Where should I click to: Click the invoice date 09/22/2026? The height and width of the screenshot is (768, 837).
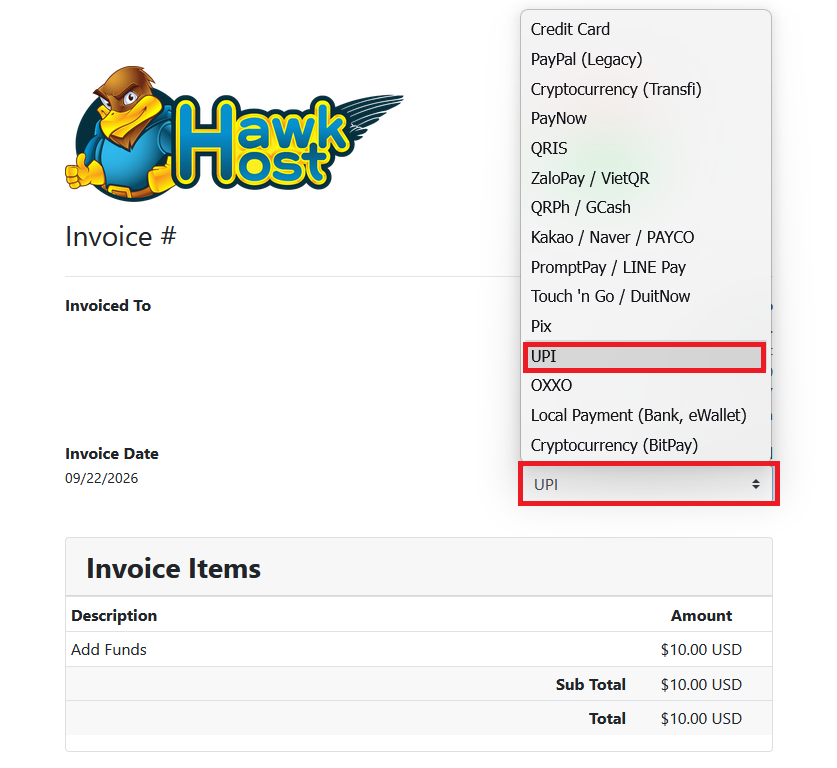101,478
